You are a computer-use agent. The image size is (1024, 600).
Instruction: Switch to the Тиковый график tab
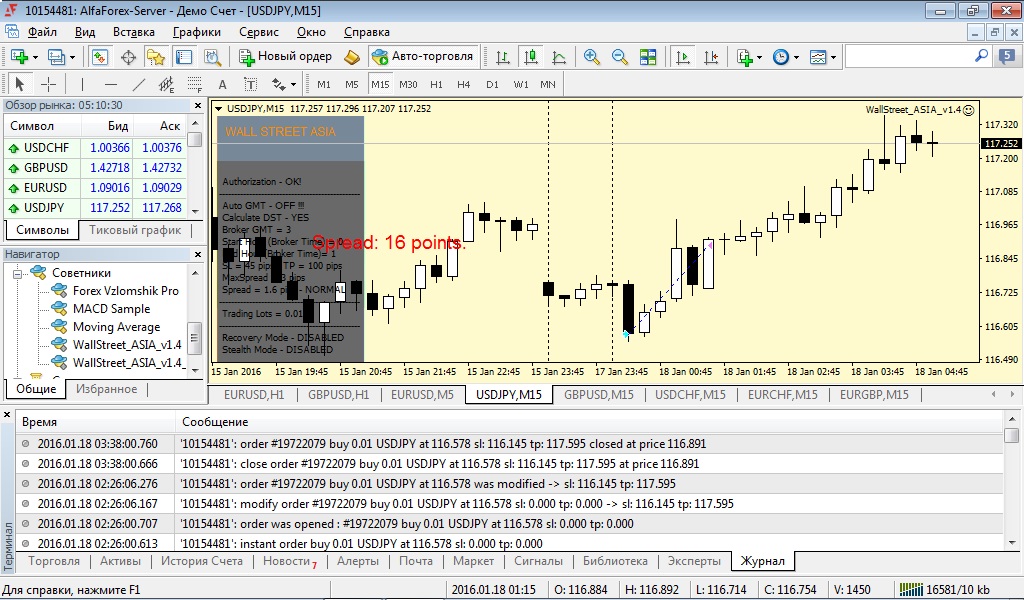(x=135, y=230)
